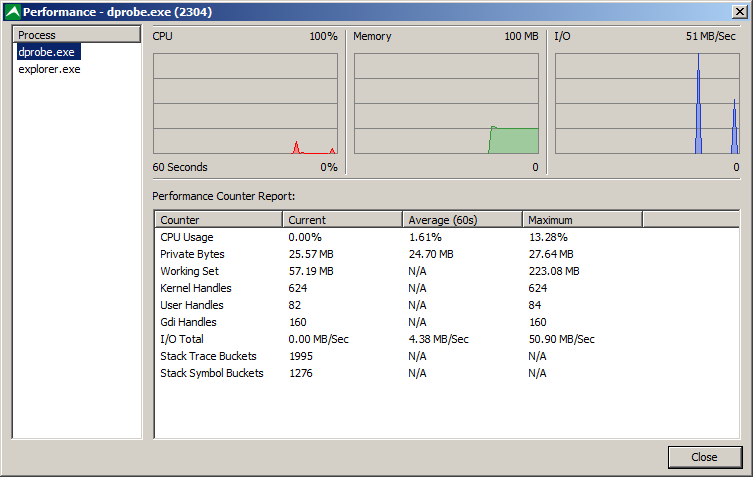Sort by the Current column header

342,220
